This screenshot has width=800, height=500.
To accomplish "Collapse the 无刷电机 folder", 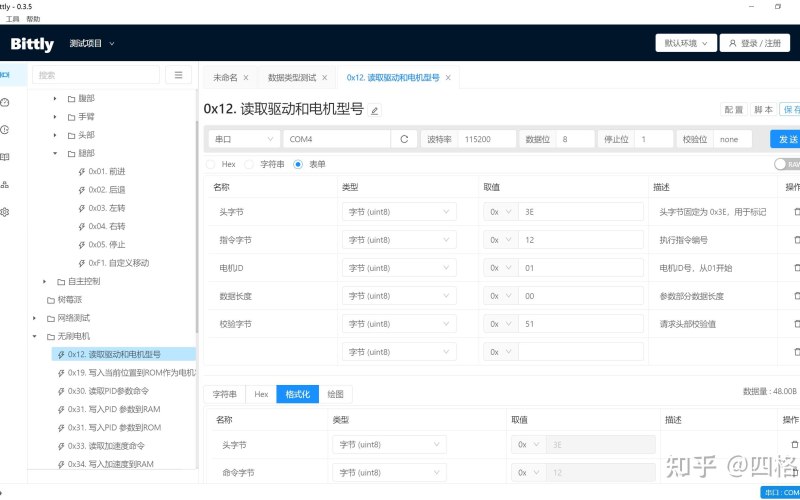I will 35,336.
